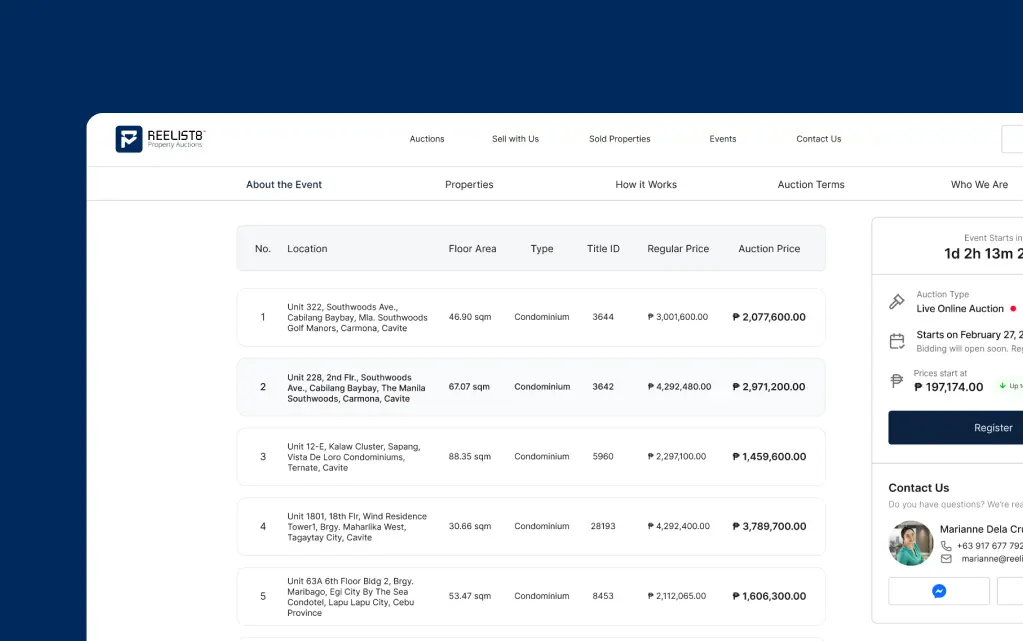The image size is (1023, 641).
Task: Click the Messenger chat icon button
Action: tap(939, 591)
